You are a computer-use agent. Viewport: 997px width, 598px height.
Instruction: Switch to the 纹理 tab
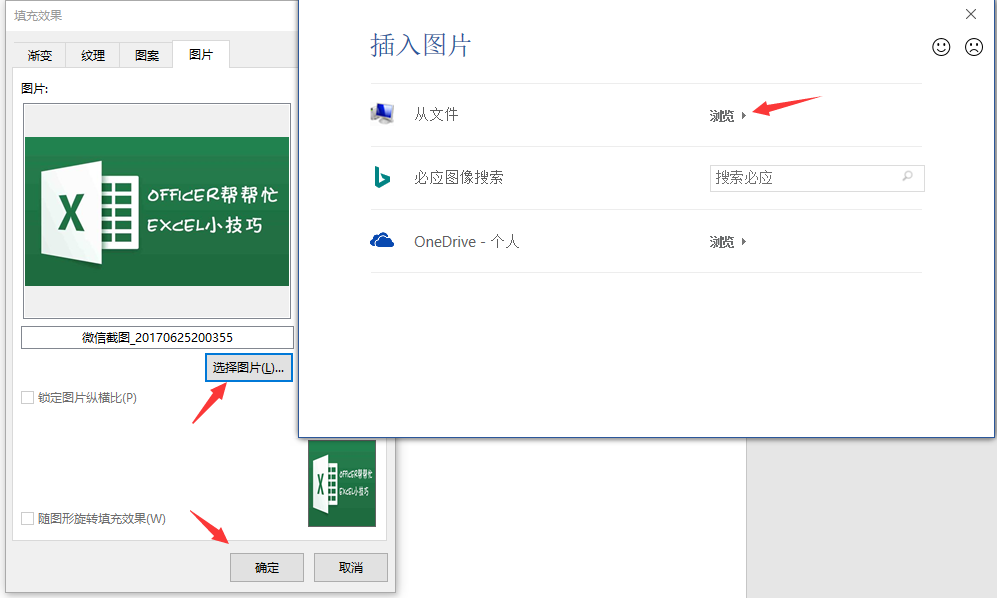[x=93, y=55]
